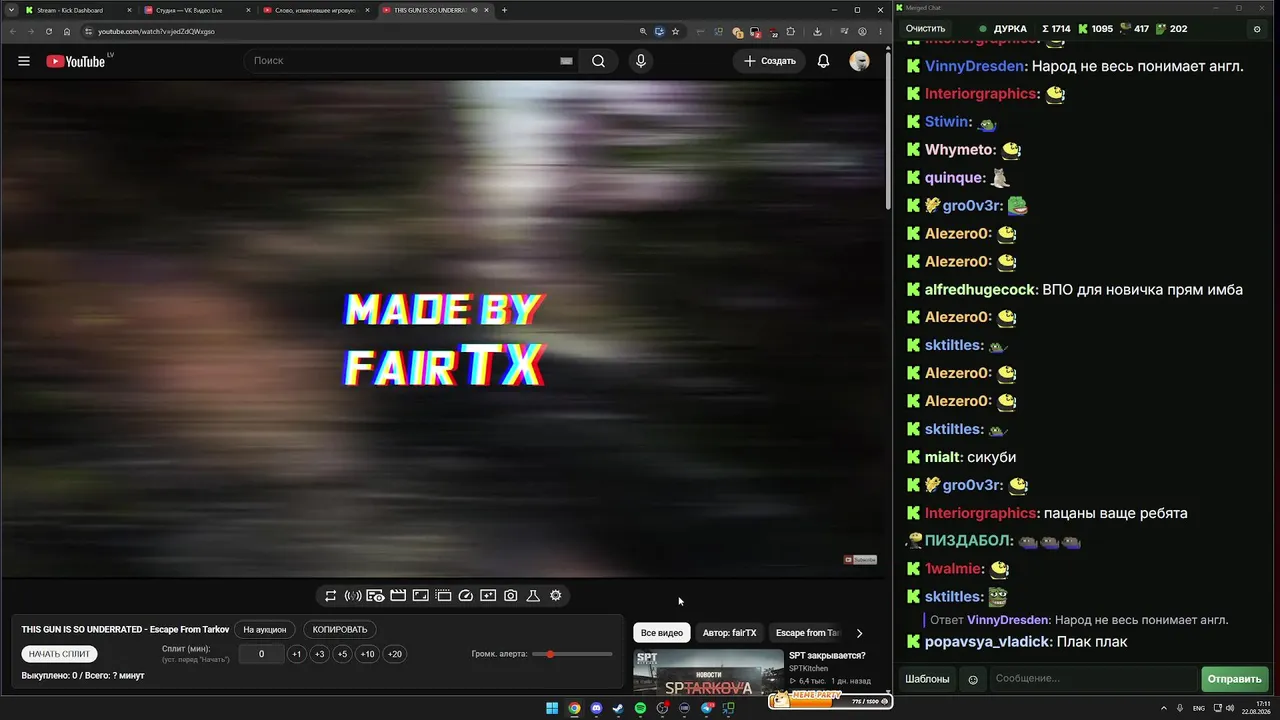Click the НАЧАТЬ СПЛИТ button

(x=60, y=654)
